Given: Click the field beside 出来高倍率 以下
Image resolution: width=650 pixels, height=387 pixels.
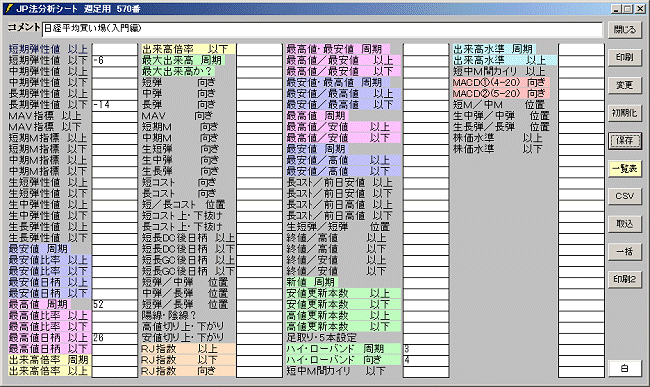Looking at the screenshot, I should click(260, 49).
